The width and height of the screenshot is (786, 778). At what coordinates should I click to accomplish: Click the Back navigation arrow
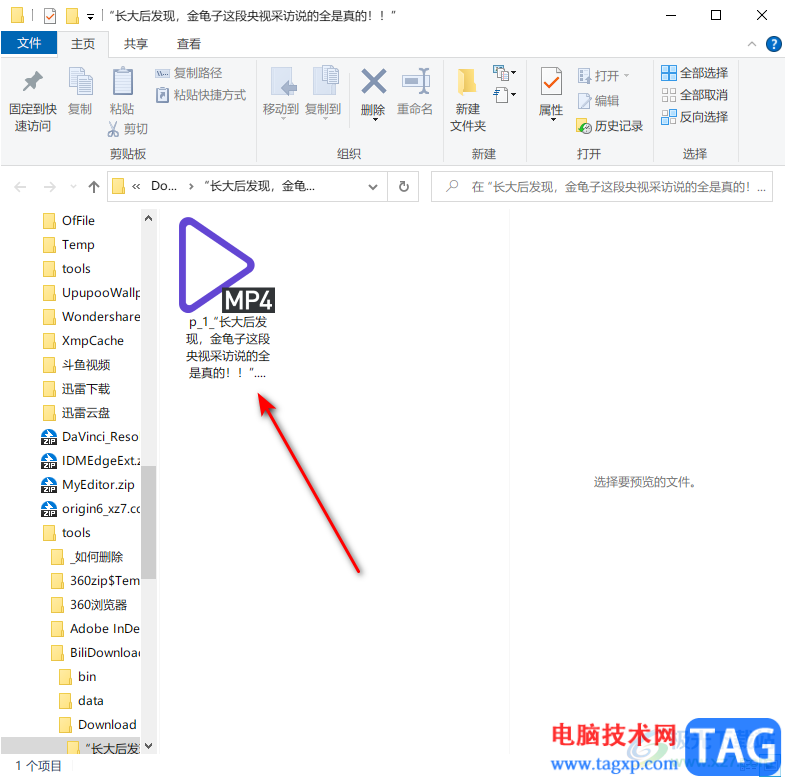point(20,187)
